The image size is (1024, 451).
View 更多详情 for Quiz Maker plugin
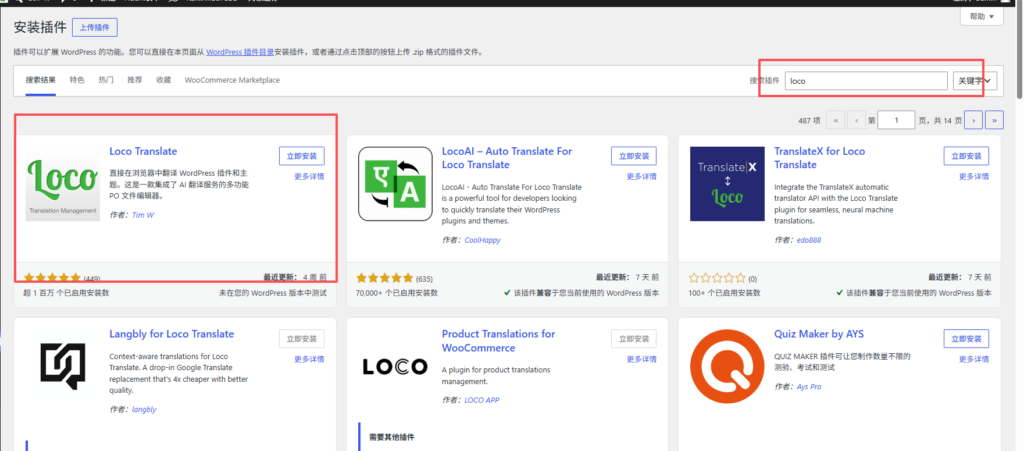(974, 359)
